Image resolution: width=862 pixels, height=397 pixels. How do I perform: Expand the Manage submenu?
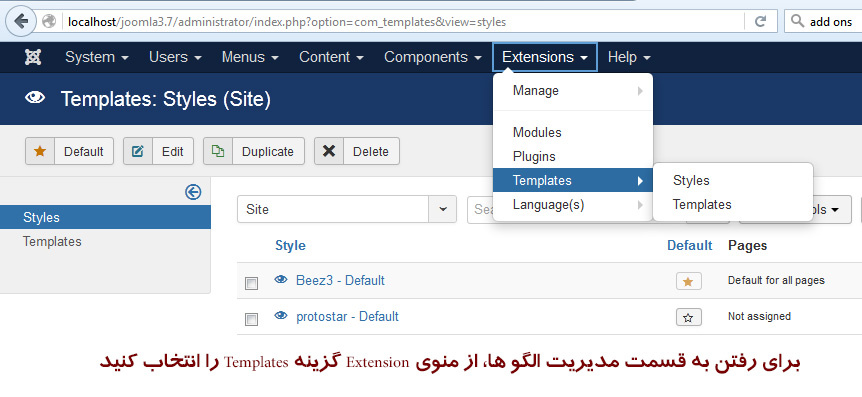coord(572,91)
